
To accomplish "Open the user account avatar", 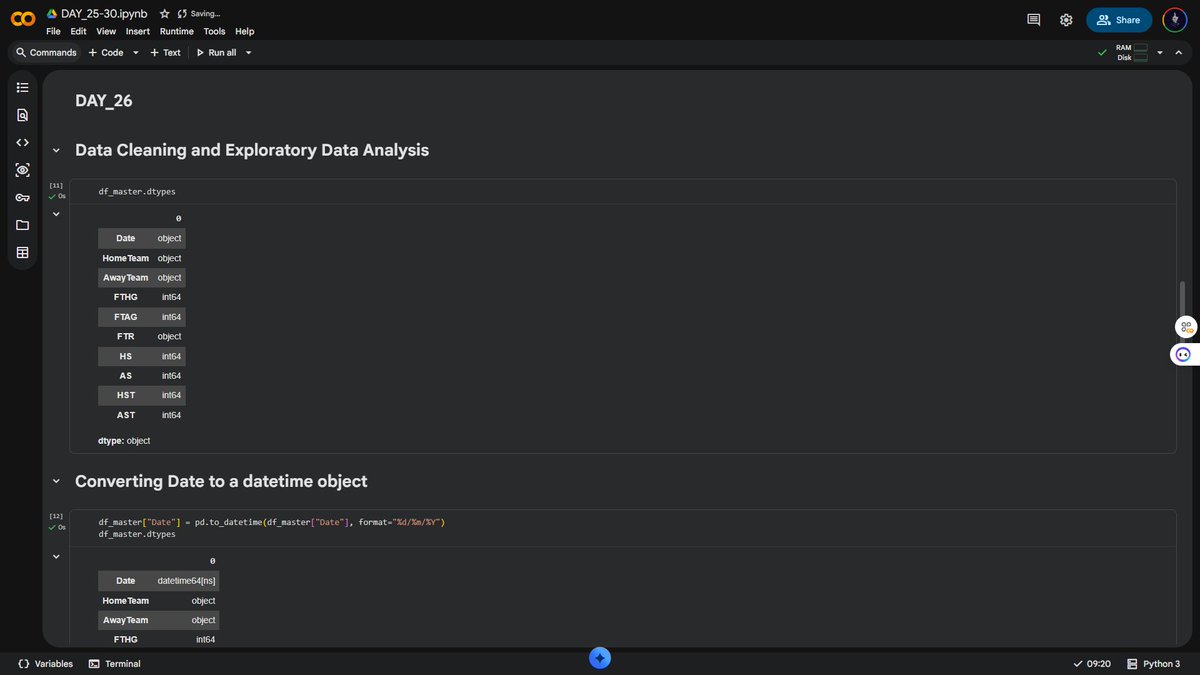I will point(1174,20).
